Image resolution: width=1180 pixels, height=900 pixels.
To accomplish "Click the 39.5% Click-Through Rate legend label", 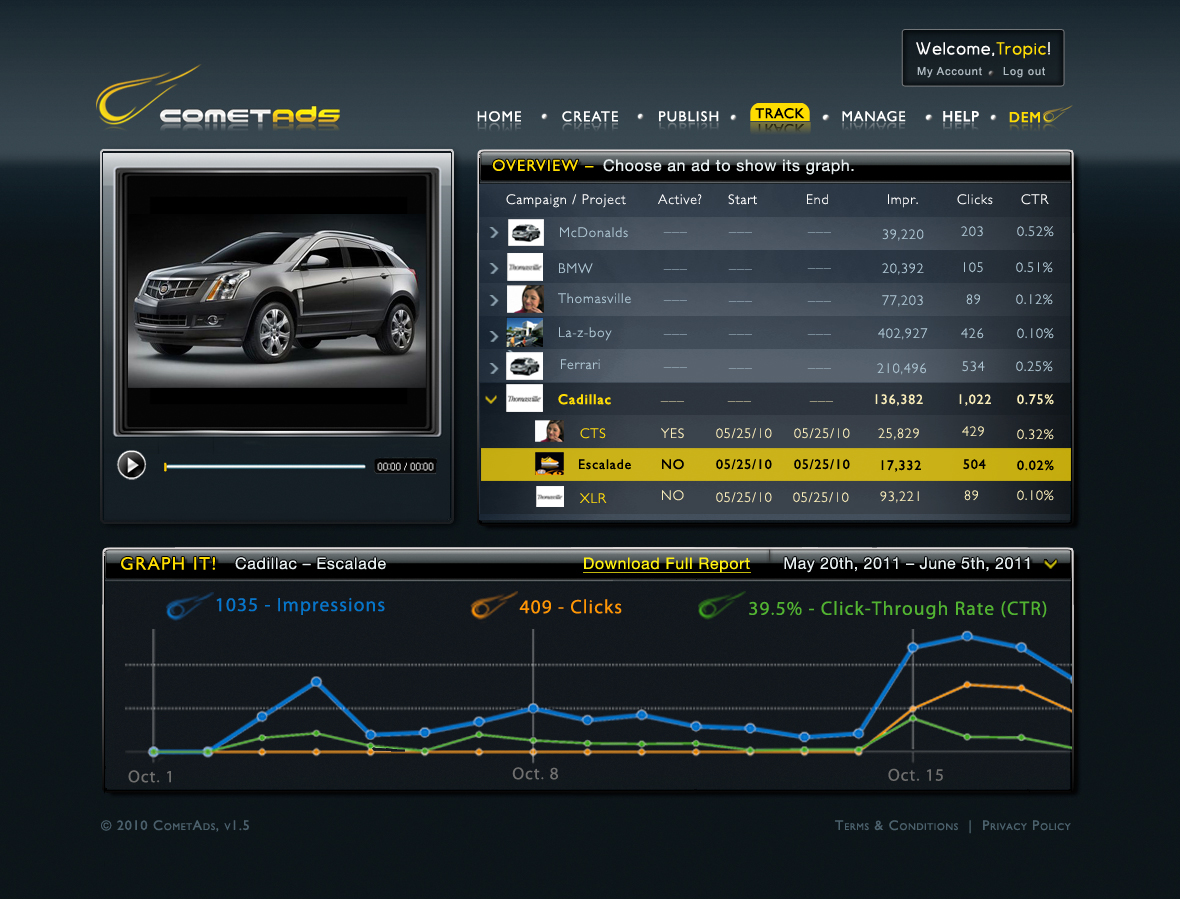I will tap(898, 609).
